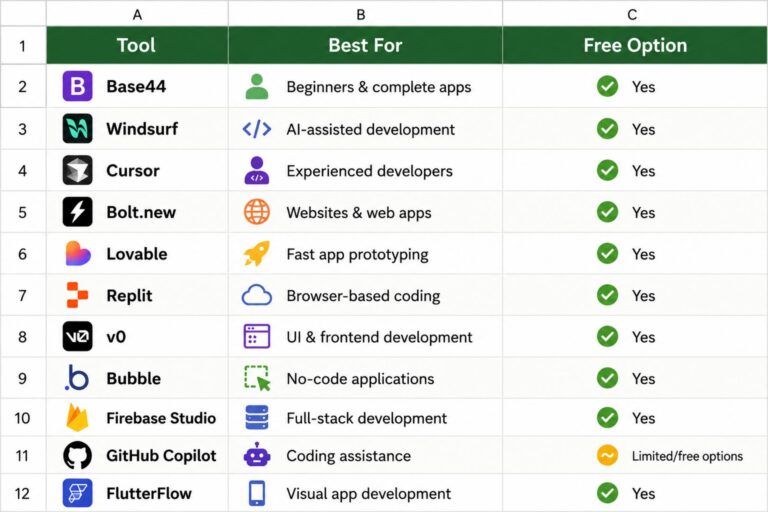
Task: Click the "Websites & web apps" text
Action: 359,213
